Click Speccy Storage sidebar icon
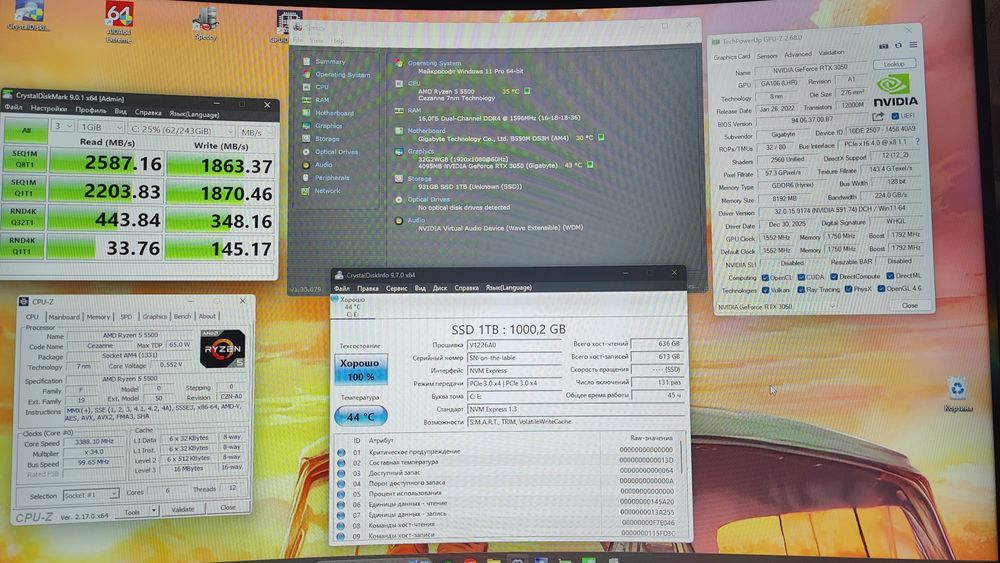The width and height of the screenshot is (1000, 563). tap(306, 138)
